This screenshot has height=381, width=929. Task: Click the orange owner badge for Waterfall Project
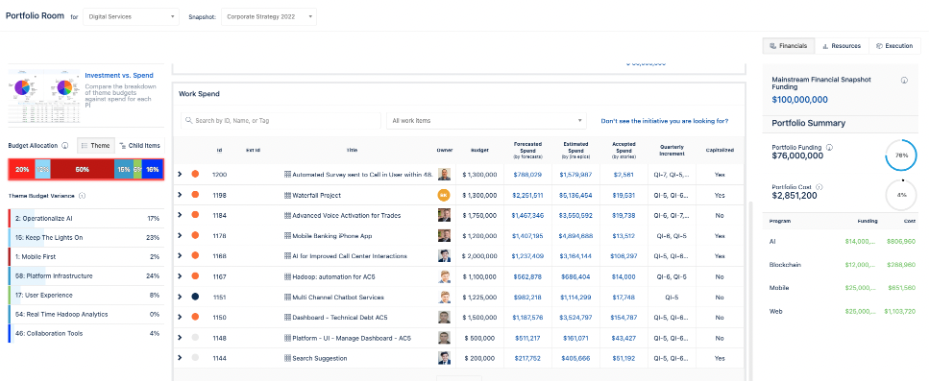(444, 195)
